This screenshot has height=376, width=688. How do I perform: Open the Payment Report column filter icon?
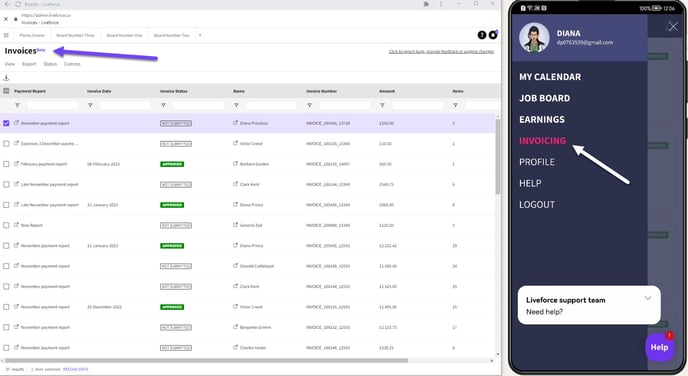pos(17,105)
